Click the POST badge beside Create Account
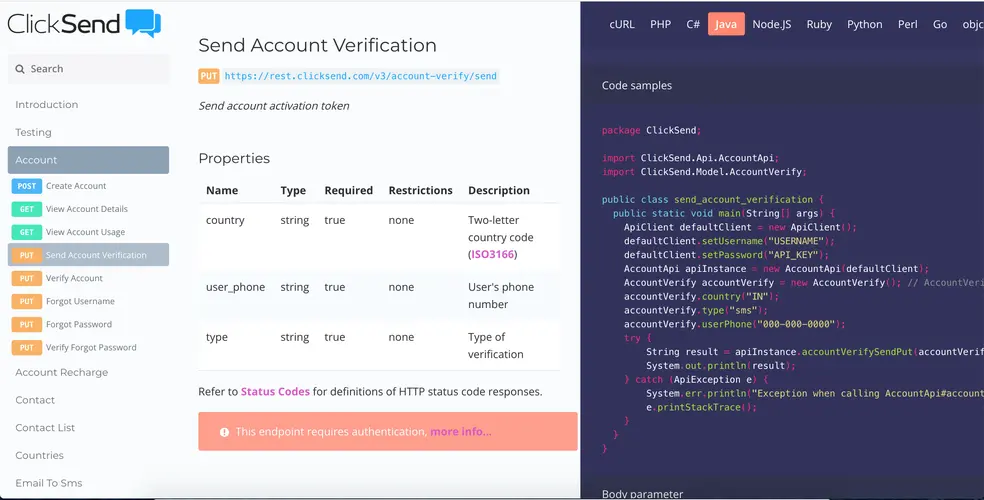This screenshot has height=500, width=984. pos(26,186)
